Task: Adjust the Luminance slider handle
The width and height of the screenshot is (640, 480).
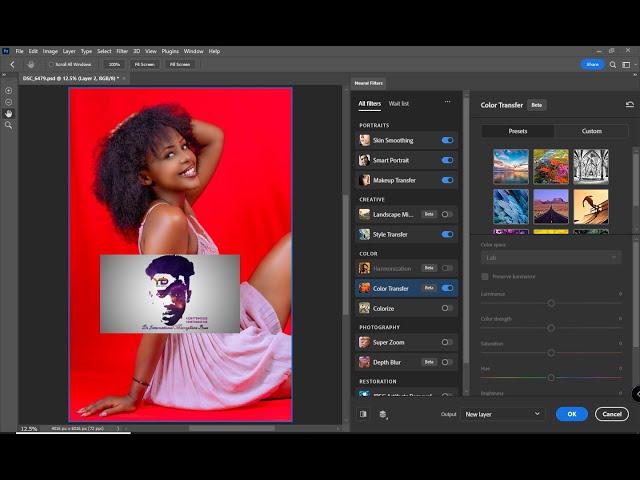Action: tap(551, 303)
